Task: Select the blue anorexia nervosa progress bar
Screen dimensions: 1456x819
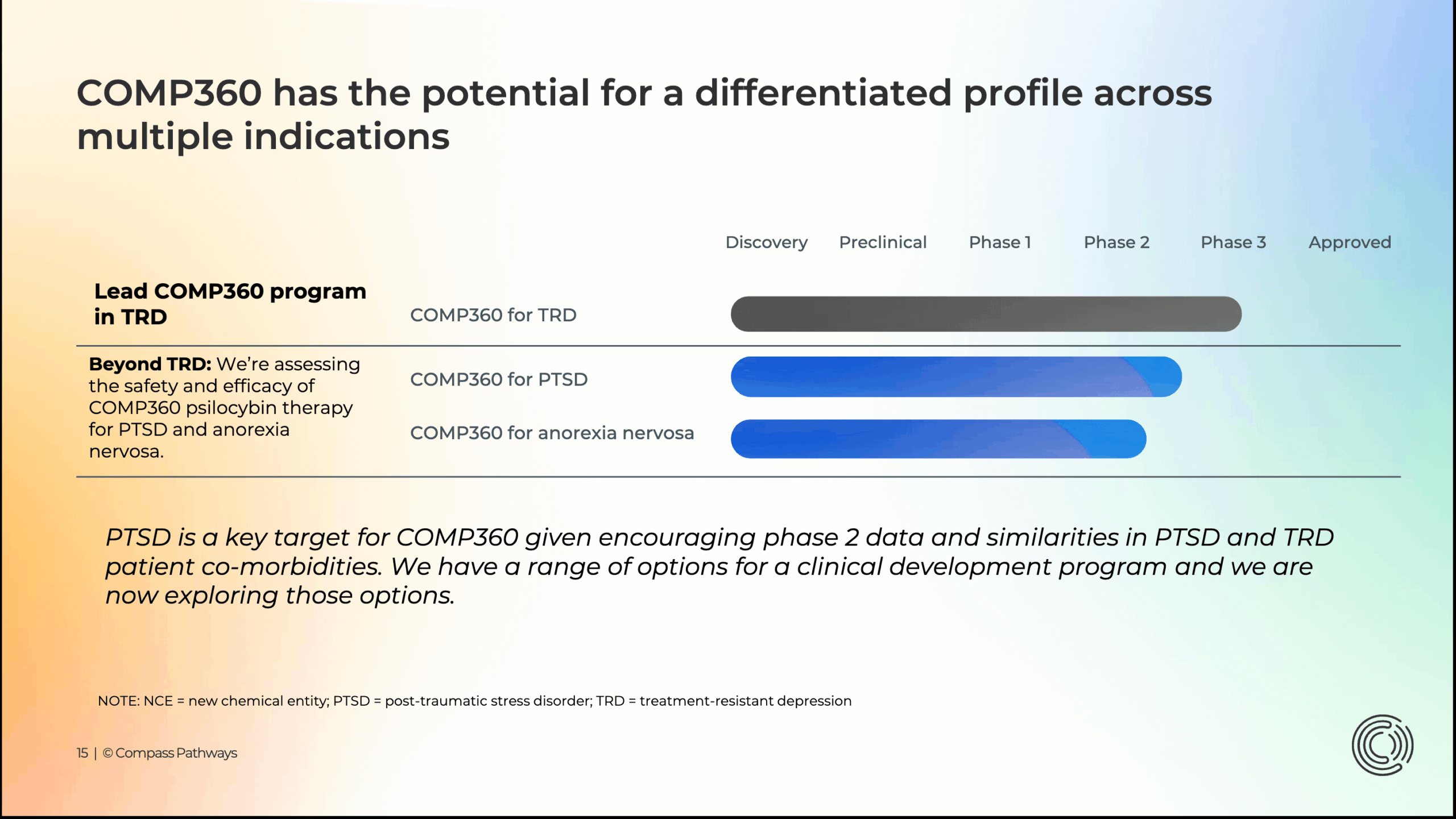Action: pos(938,439)
